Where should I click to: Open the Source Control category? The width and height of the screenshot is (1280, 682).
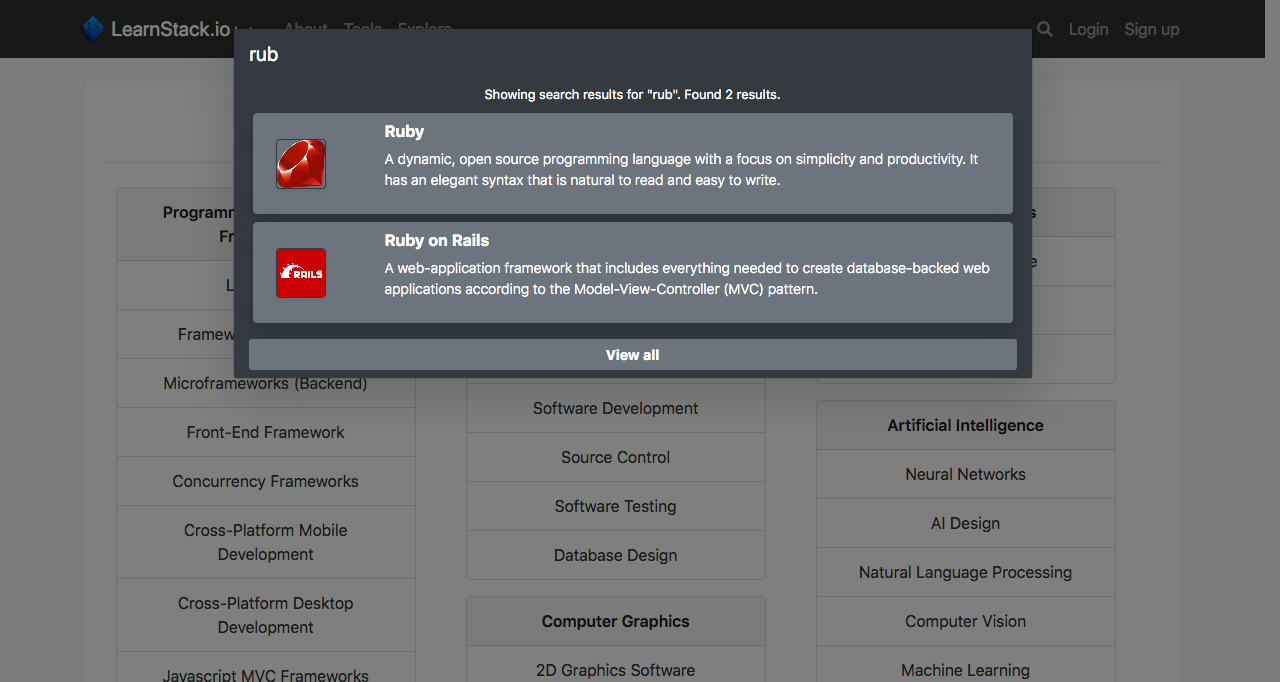click(x=615, y=457)
